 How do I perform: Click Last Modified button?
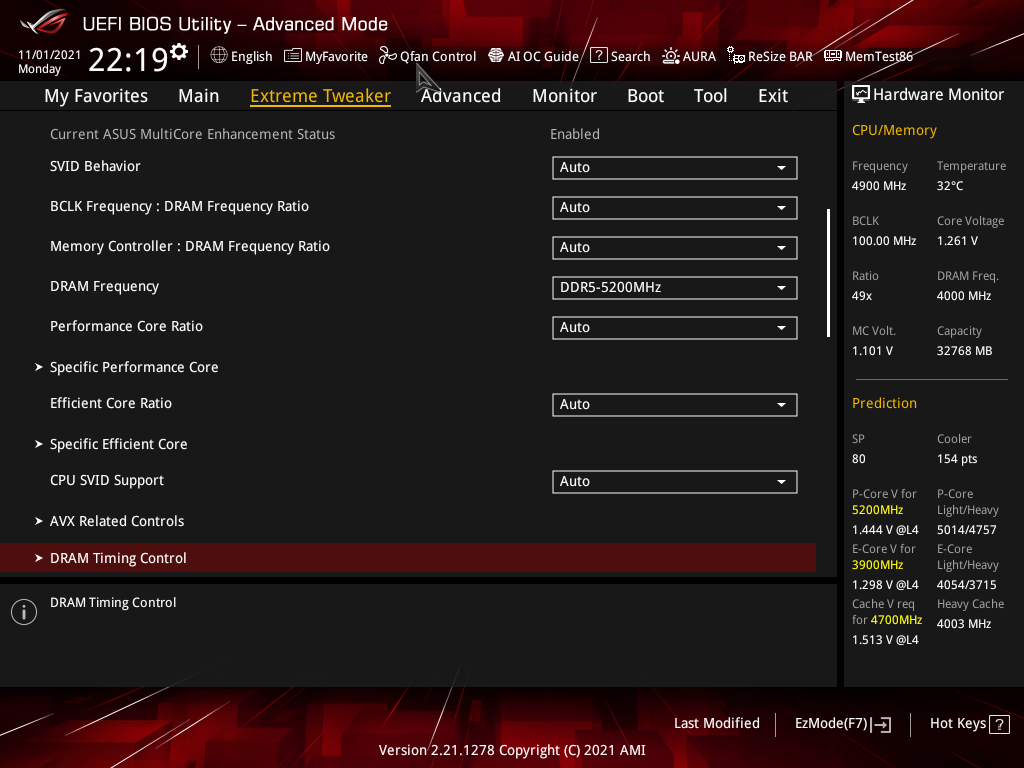coord(716,724)
